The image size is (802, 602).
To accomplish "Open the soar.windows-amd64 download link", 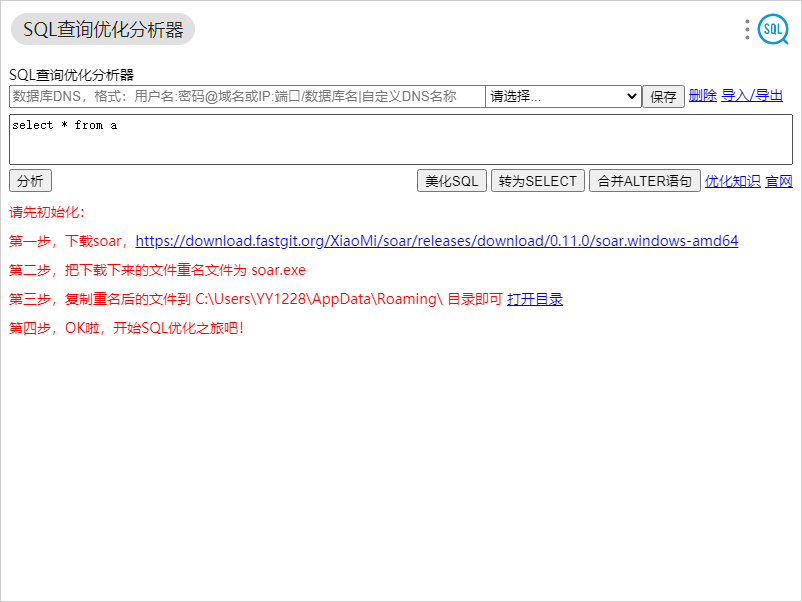I will click(437, 241).
